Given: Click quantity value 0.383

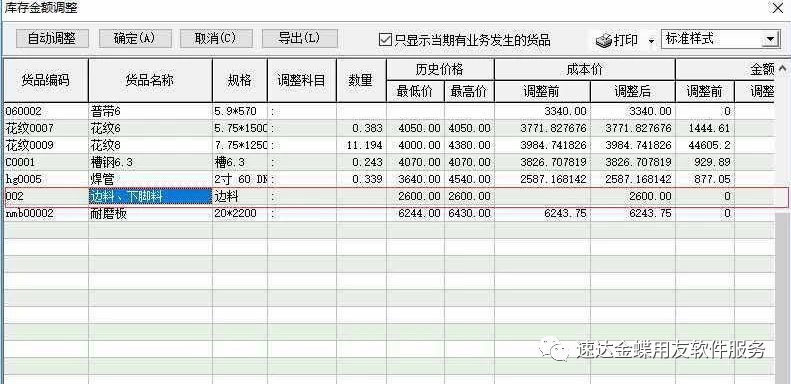Looking at the screenshot, I should click(x=368, y=128).
